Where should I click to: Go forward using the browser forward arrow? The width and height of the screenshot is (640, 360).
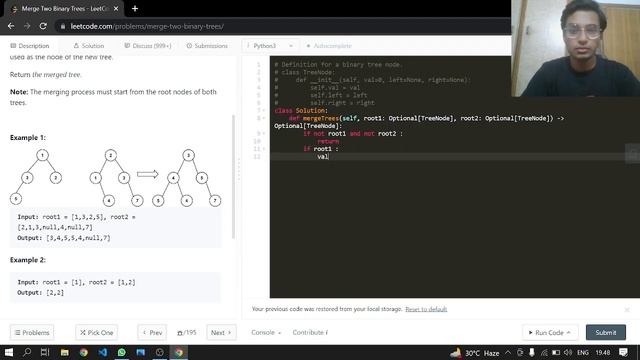tap(27, 26)
